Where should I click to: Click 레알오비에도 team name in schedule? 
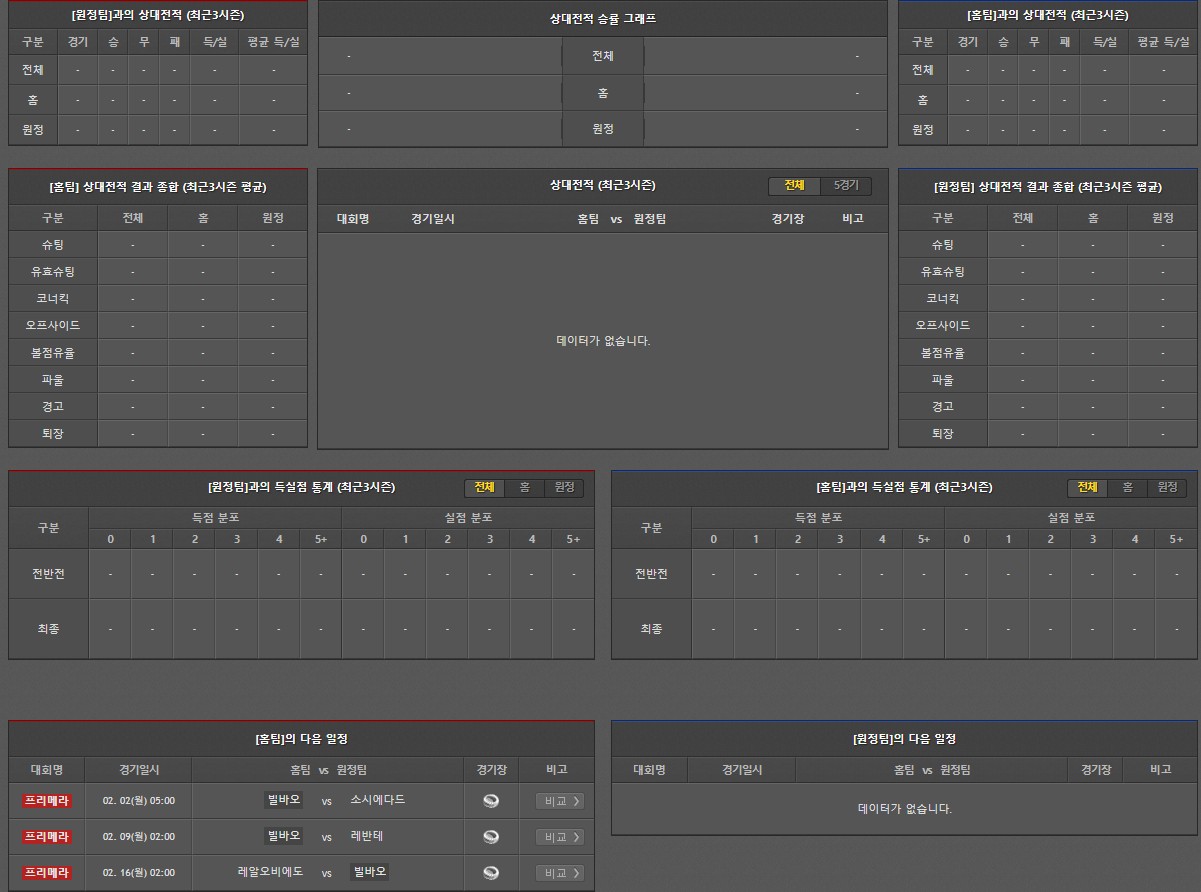[270, 872]
